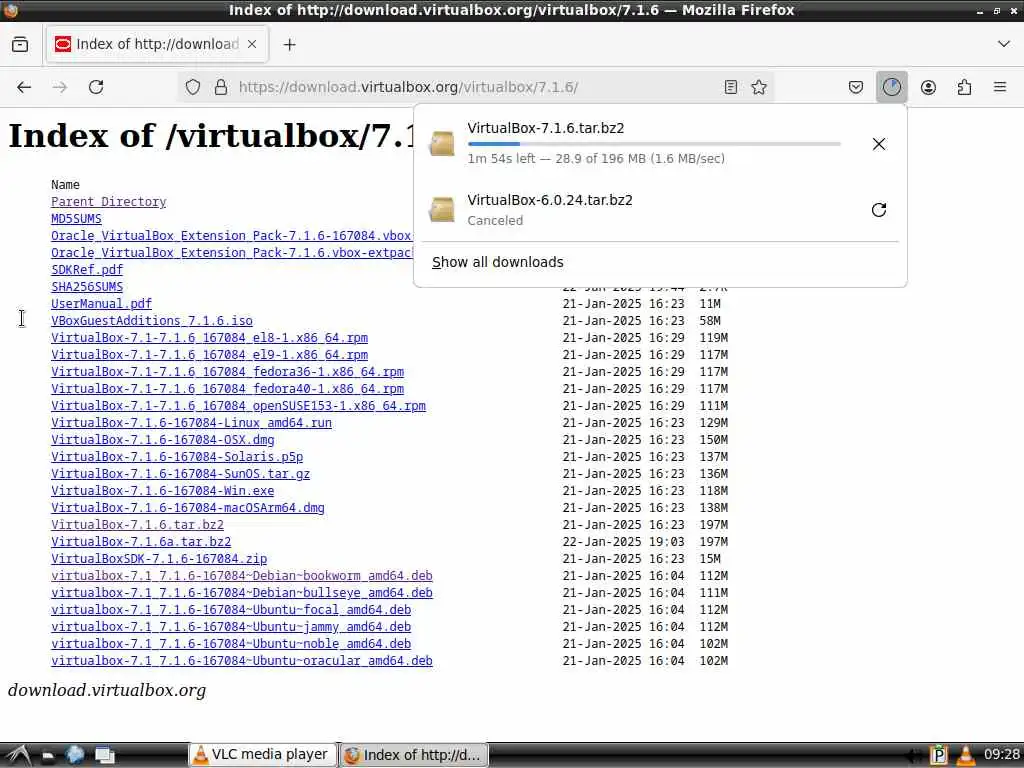
Task: Click the VirtualBox-7.1.6.tar.bz2 download file icon
Action: click(x=442, y=143)
